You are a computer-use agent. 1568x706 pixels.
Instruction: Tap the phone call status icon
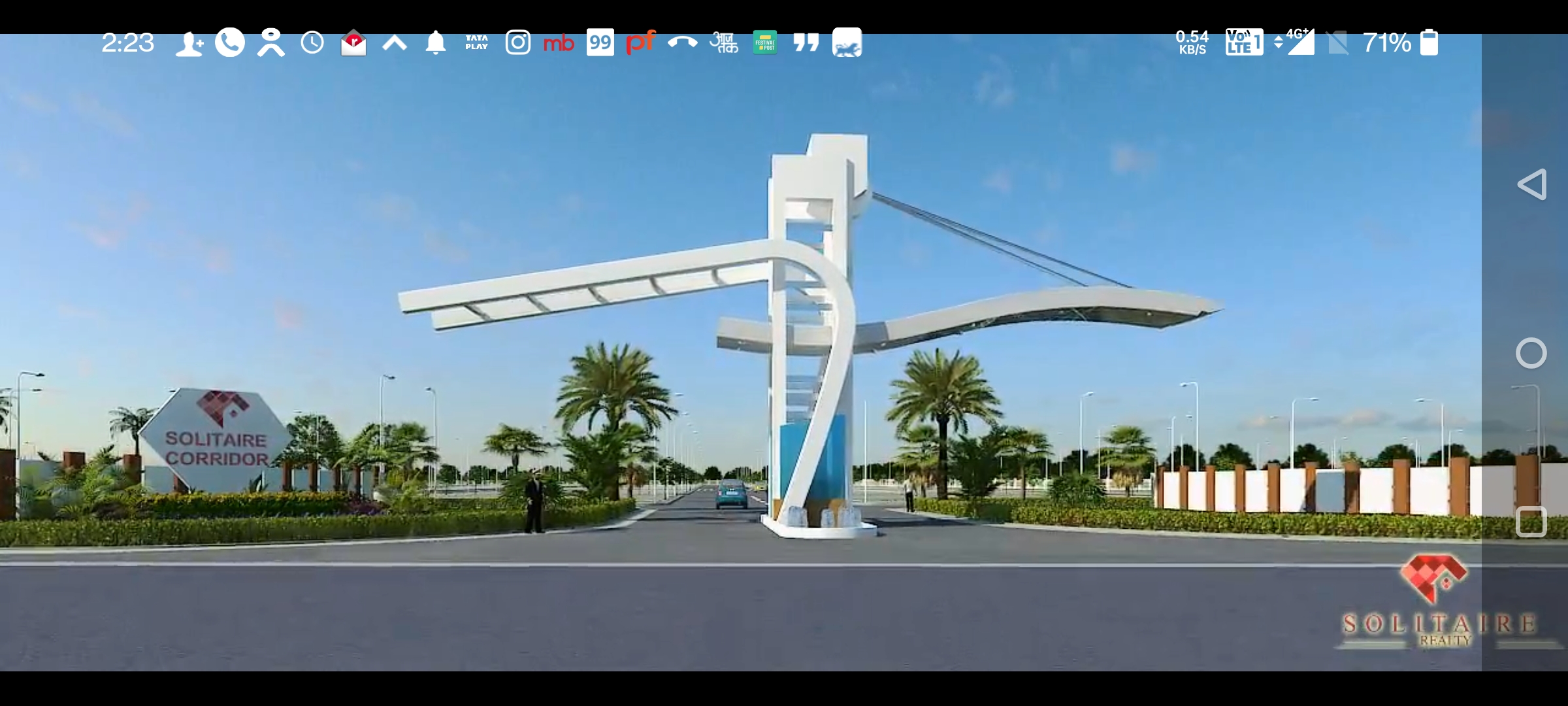pyautogui.click(x=230, y=43)
